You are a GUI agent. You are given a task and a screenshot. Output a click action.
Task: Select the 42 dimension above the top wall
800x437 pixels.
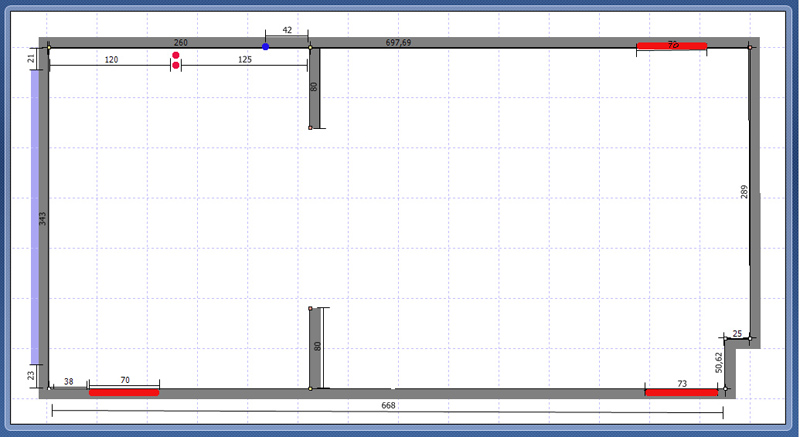click(x=287, y=31)
